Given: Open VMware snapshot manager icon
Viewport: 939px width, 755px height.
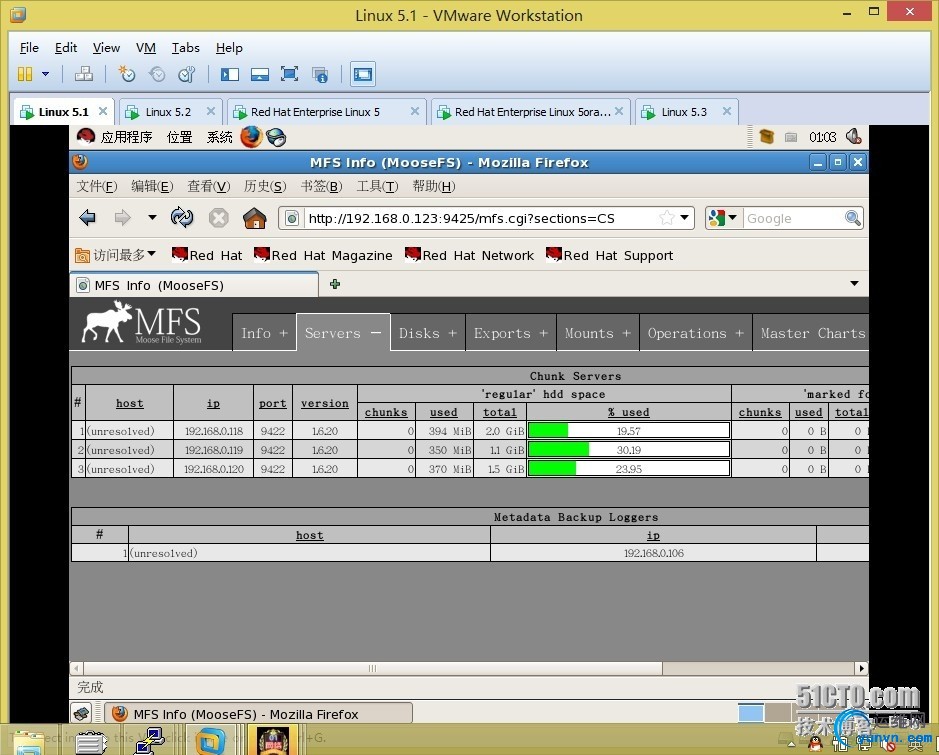Looking at the screenshot, I should pyautogui.click(x=187, y=74).
